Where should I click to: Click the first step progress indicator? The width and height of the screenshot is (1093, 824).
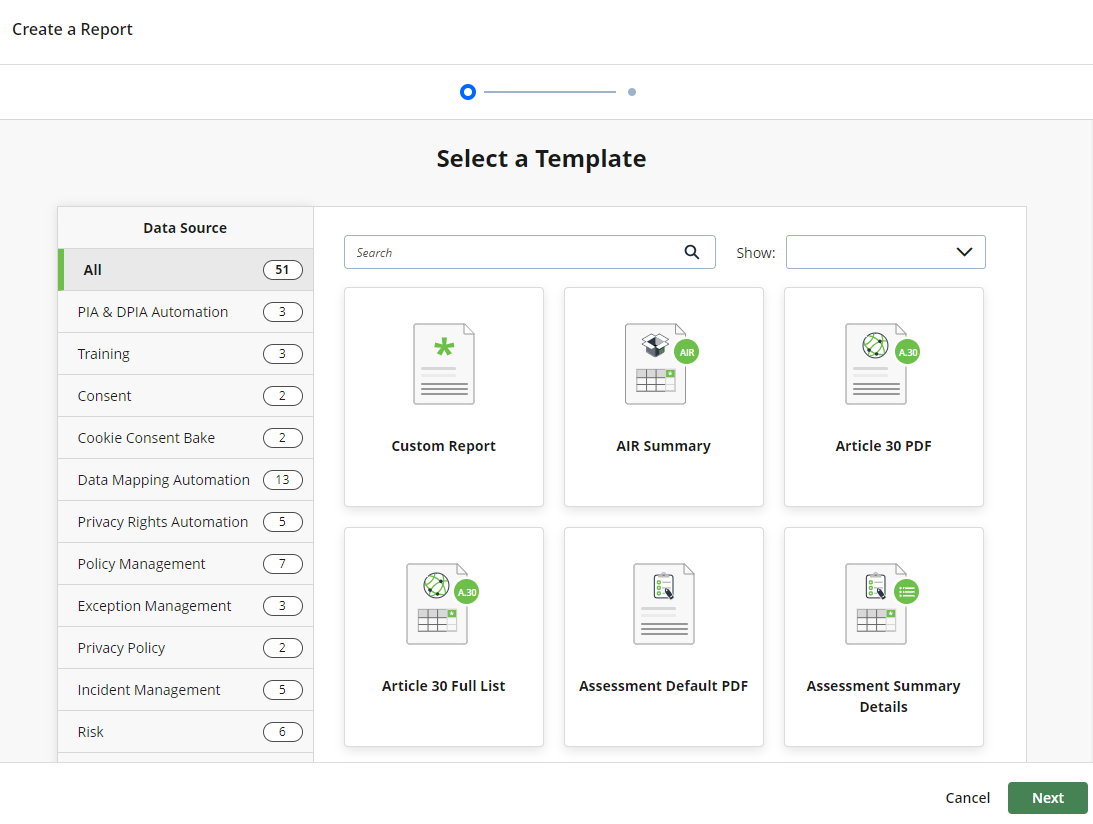[468, 91]
